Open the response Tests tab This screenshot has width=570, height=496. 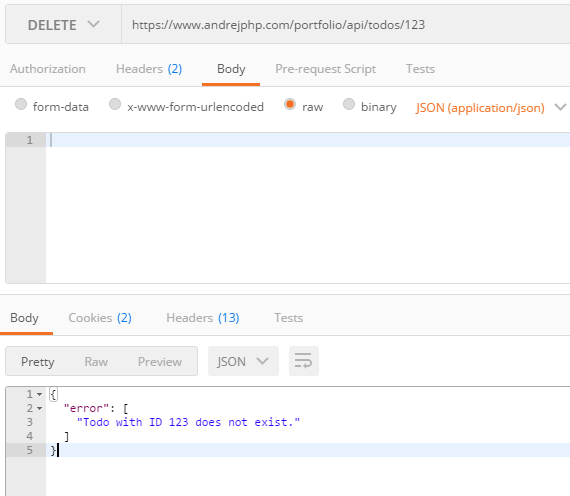289,318
